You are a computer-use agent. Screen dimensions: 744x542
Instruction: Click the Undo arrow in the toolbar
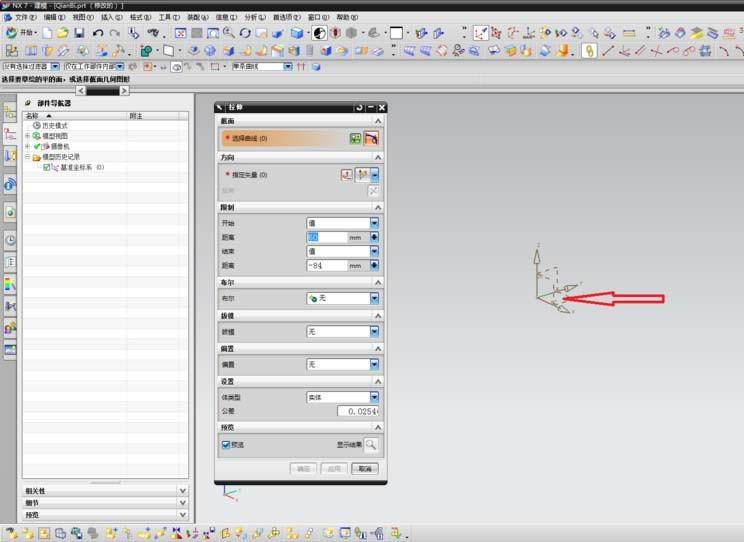coord(98,33)
